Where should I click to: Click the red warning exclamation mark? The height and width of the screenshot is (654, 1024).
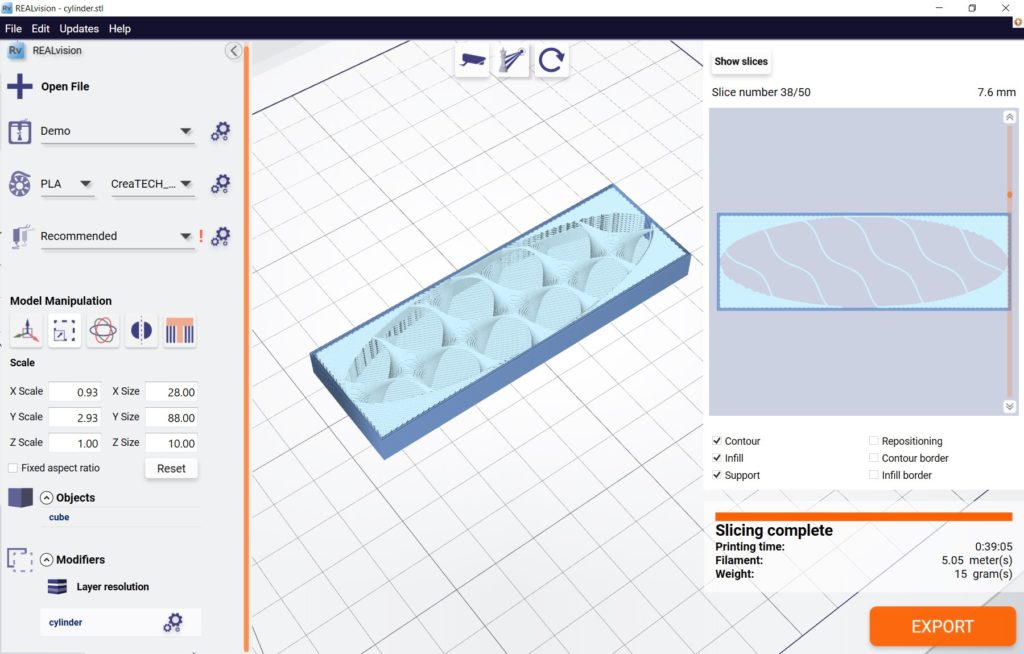coord(201,236)
